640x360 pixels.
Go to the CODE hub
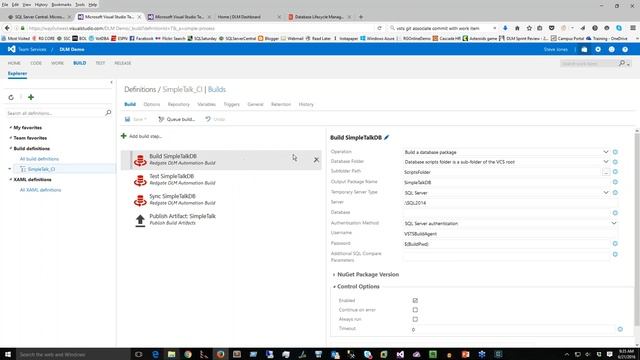36,63
